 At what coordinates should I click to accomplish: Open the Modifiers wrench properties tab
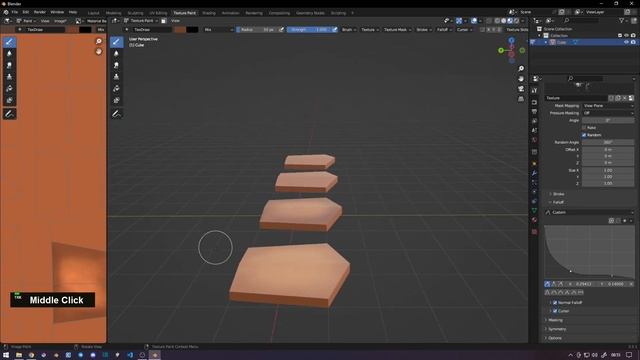point(534,173)
